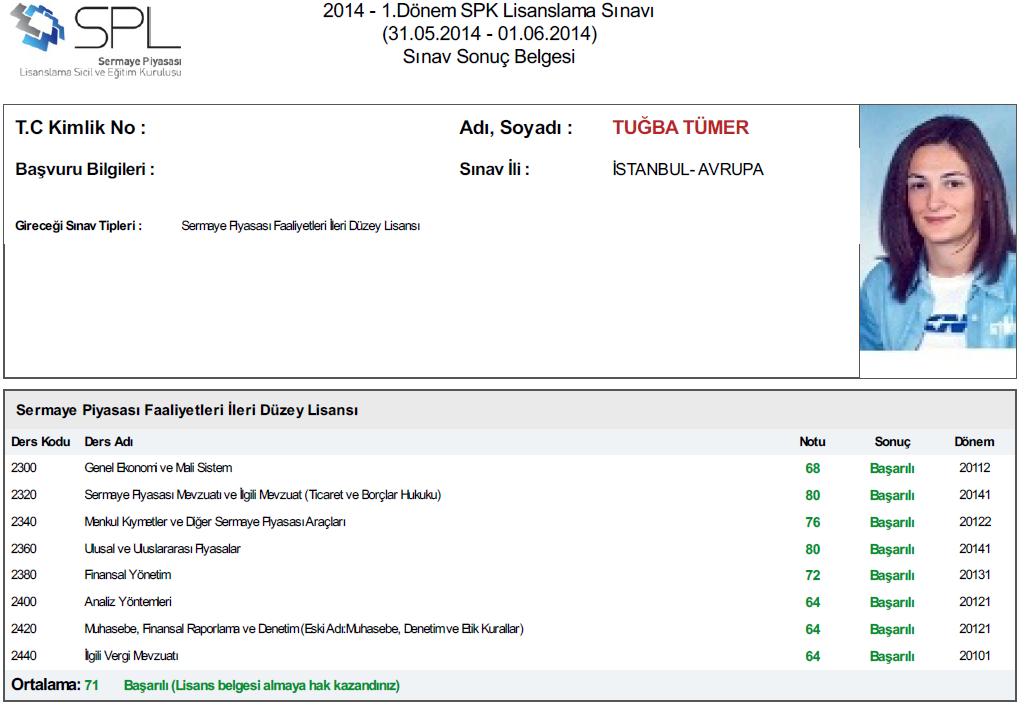Click the candidate photo thumbnail

(937, 227)
